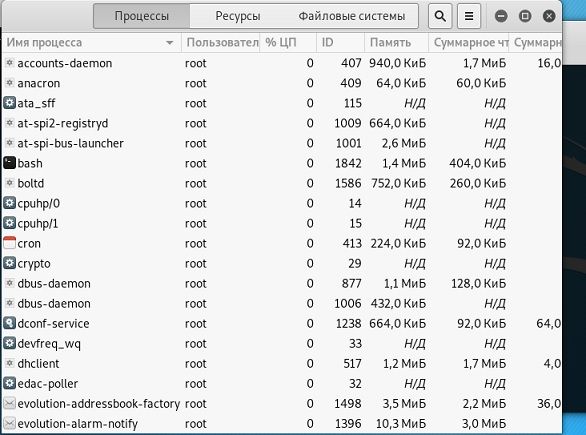Sort by Память column header
This screenshot has height=435, width=586.
396,43
